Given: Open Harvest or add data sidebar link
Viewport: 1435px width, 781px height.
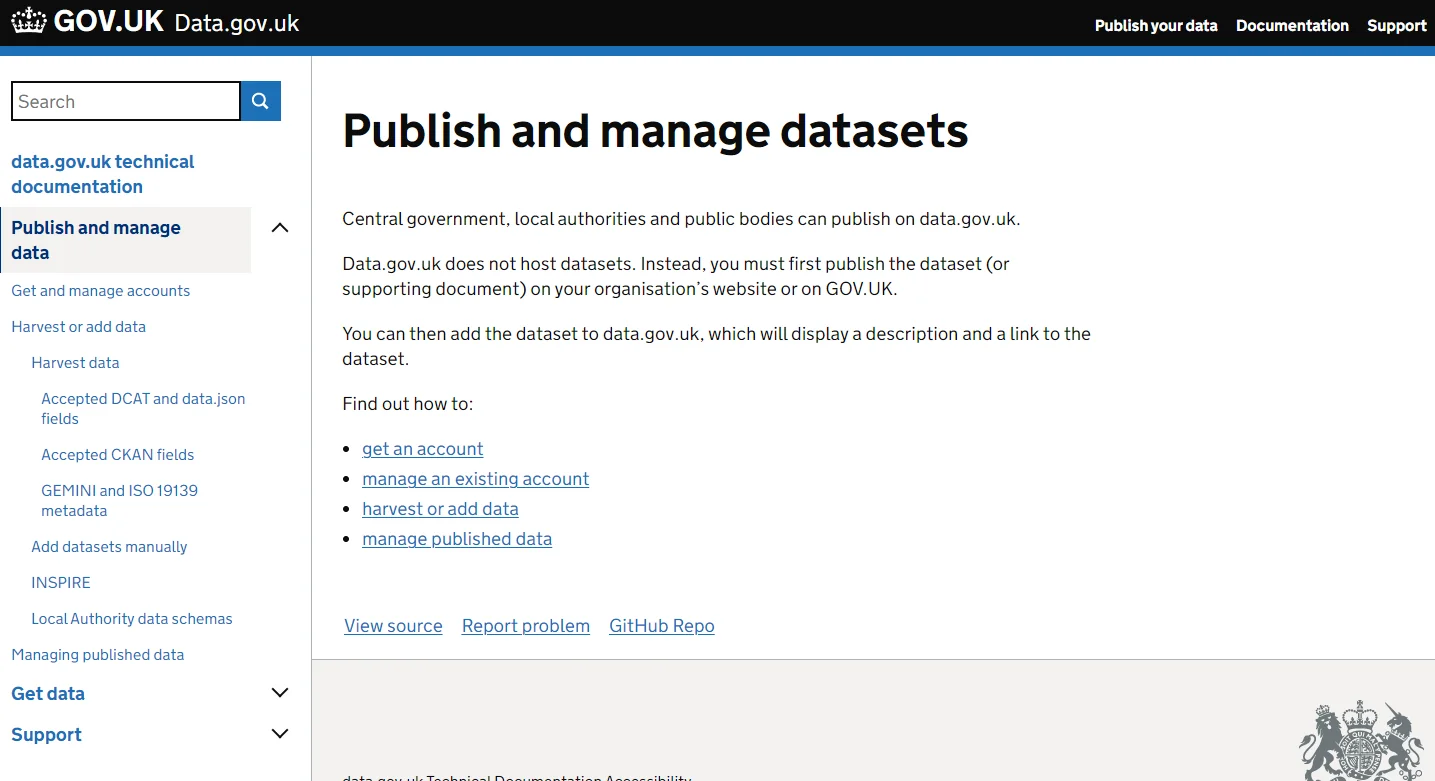Looking at the screenshot, I should 78,327.
